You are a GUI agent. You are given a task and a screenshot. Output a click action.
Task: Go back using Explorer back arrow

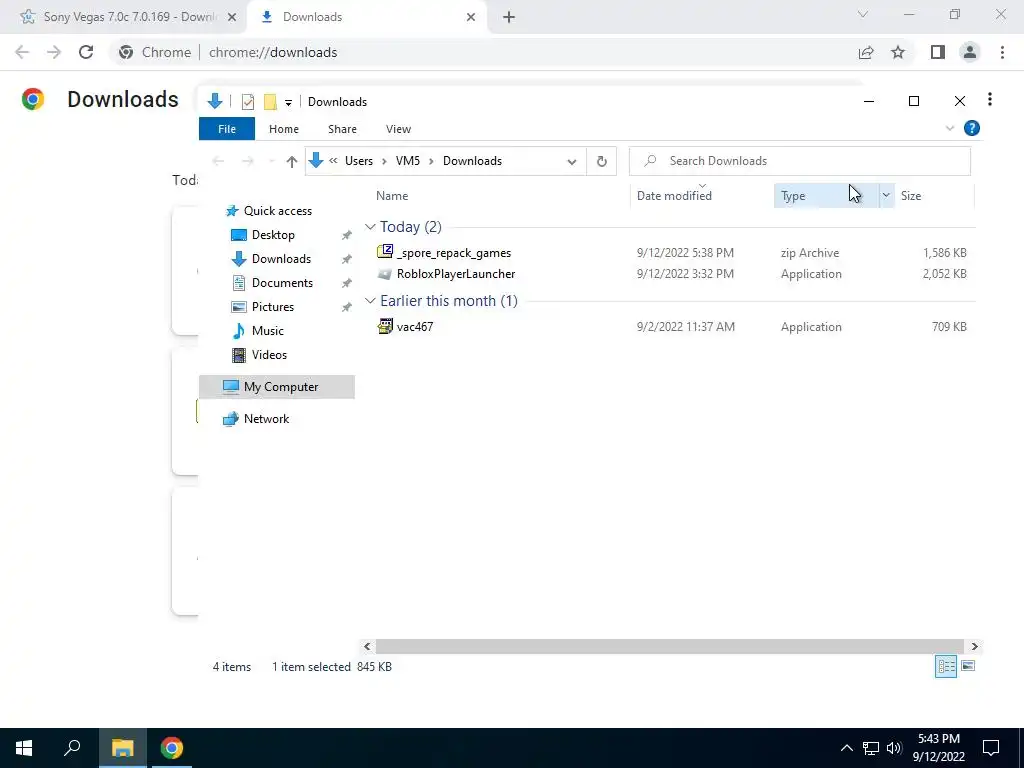(218, 161)
